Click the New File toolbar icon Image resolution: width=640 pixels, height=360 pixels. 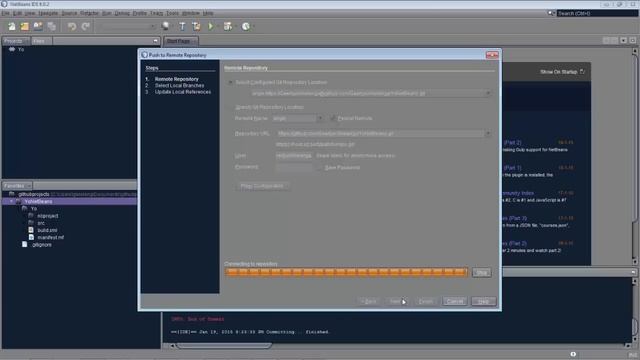click(x=11, y=27)
